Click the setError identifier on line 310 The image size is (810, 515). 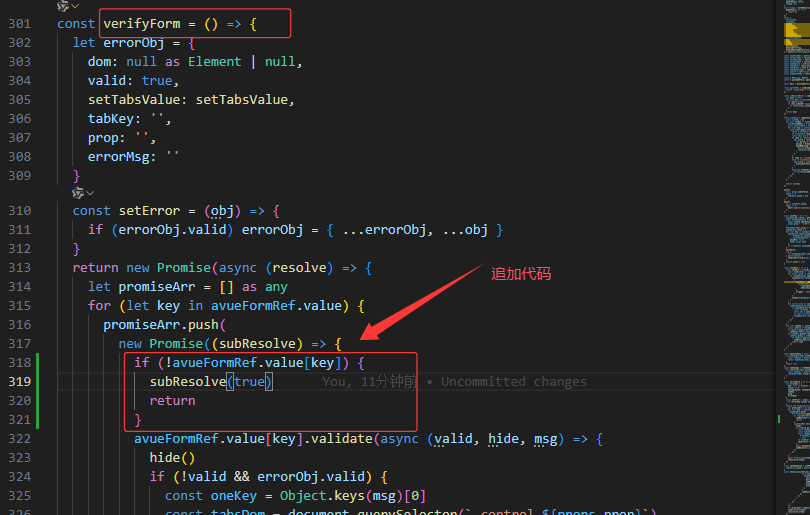pos(152,211)
